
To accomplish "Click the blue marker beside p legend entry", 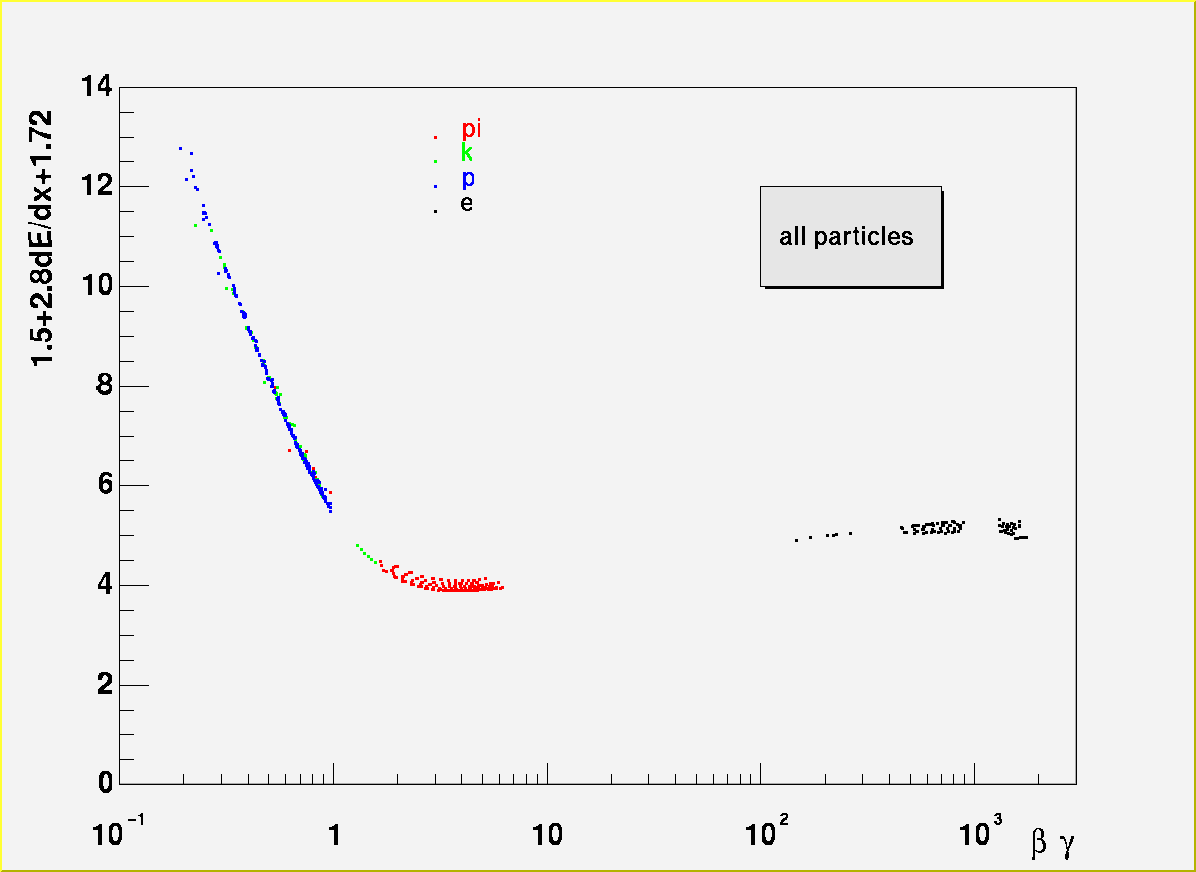I will [435, 186].
